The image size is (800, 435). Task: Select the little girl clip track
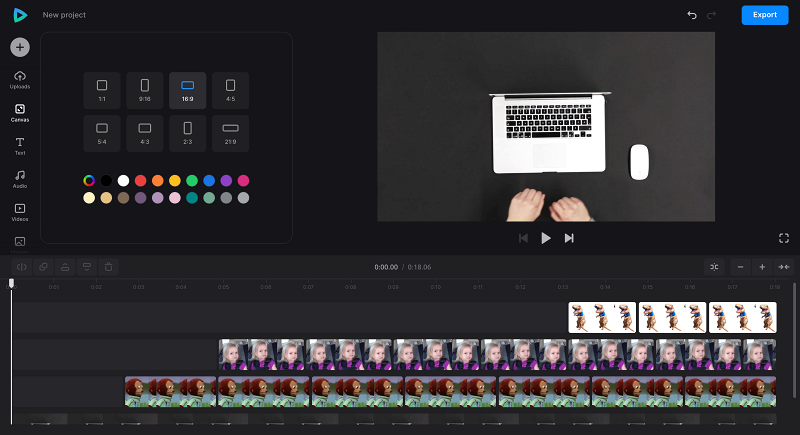point(497,354)
